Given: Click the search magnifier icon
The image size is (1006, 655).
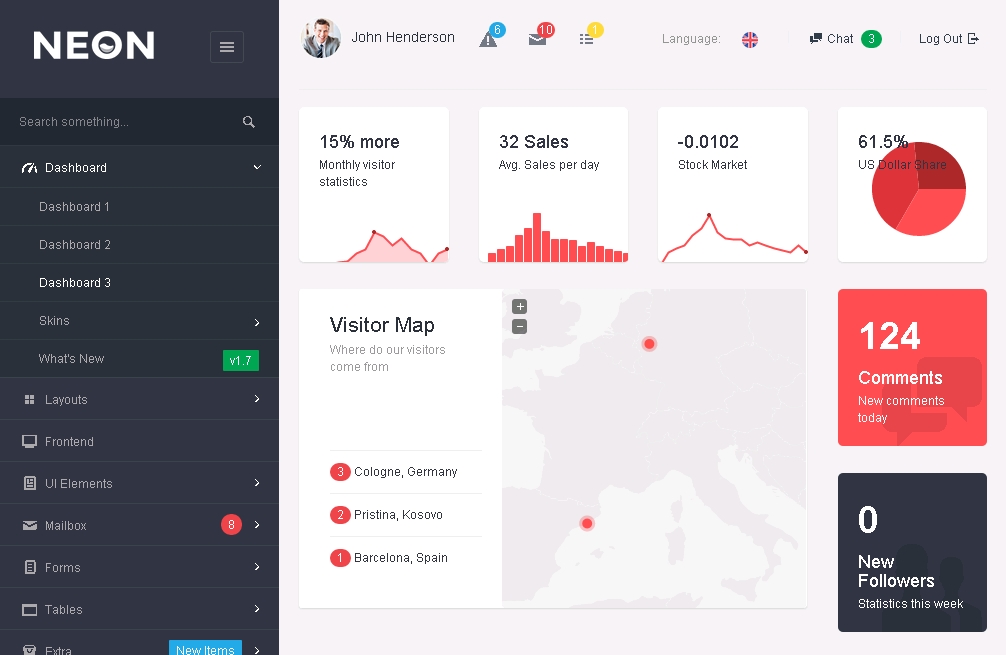Looking at the screenshot, I should [249, 122].
